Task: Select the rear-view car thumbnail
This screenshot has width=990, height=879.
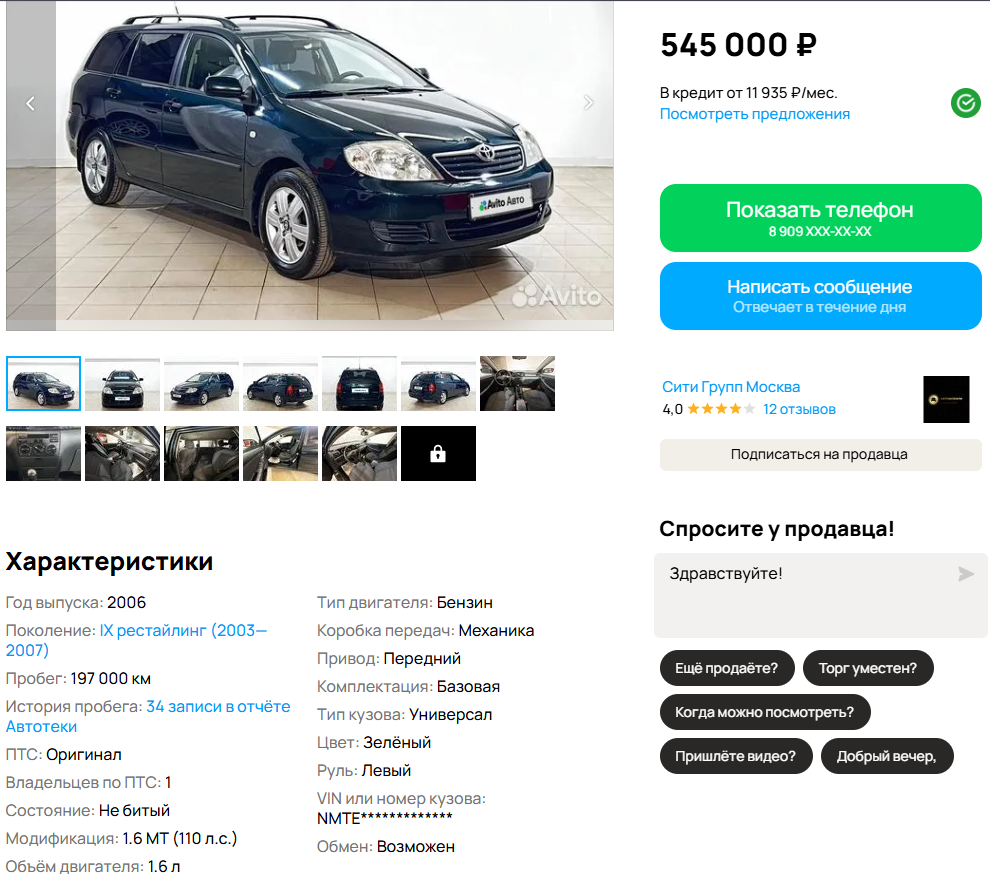Action: click(359, 383)
